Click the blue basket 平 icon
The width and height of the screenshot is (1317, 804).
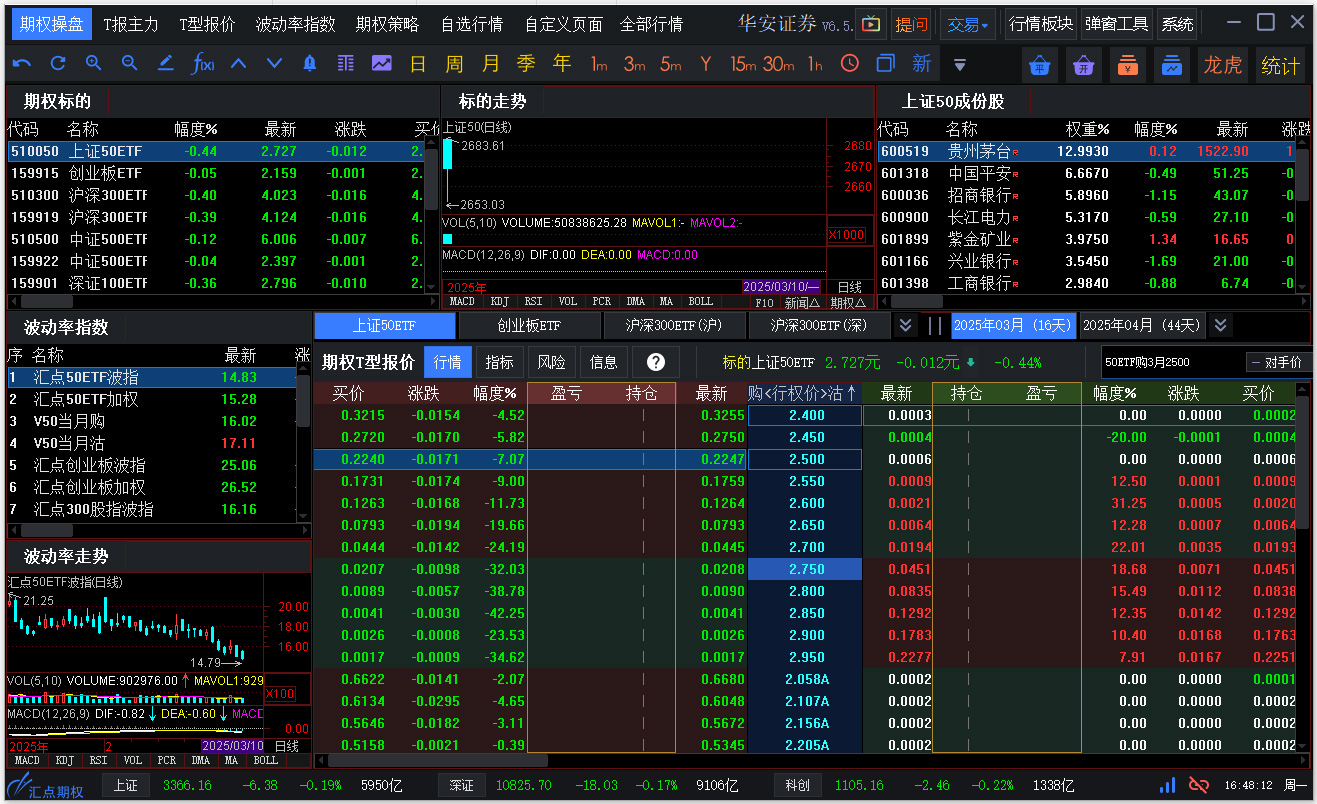1040,66
